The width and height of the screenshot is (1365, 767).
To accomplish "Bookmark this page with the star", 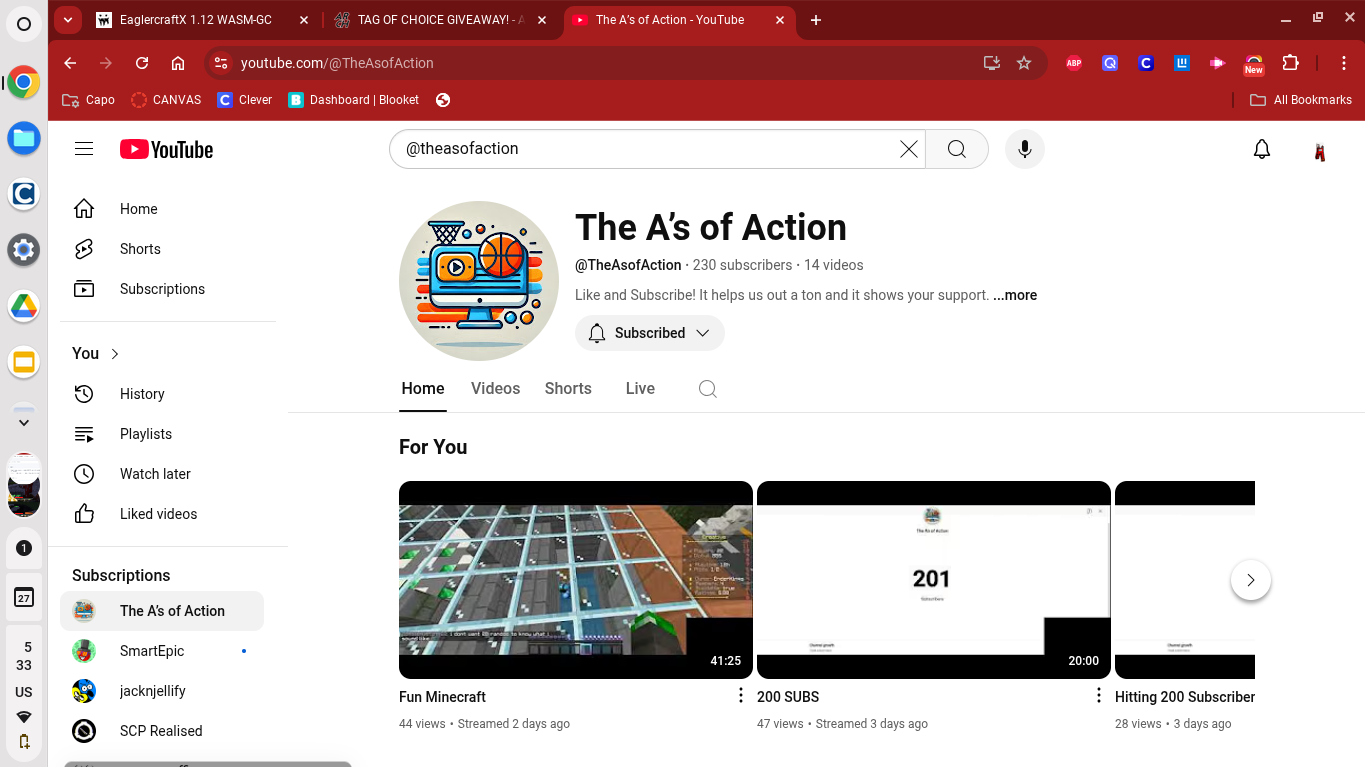I will pyautogui.click(x=1024, y=63).
